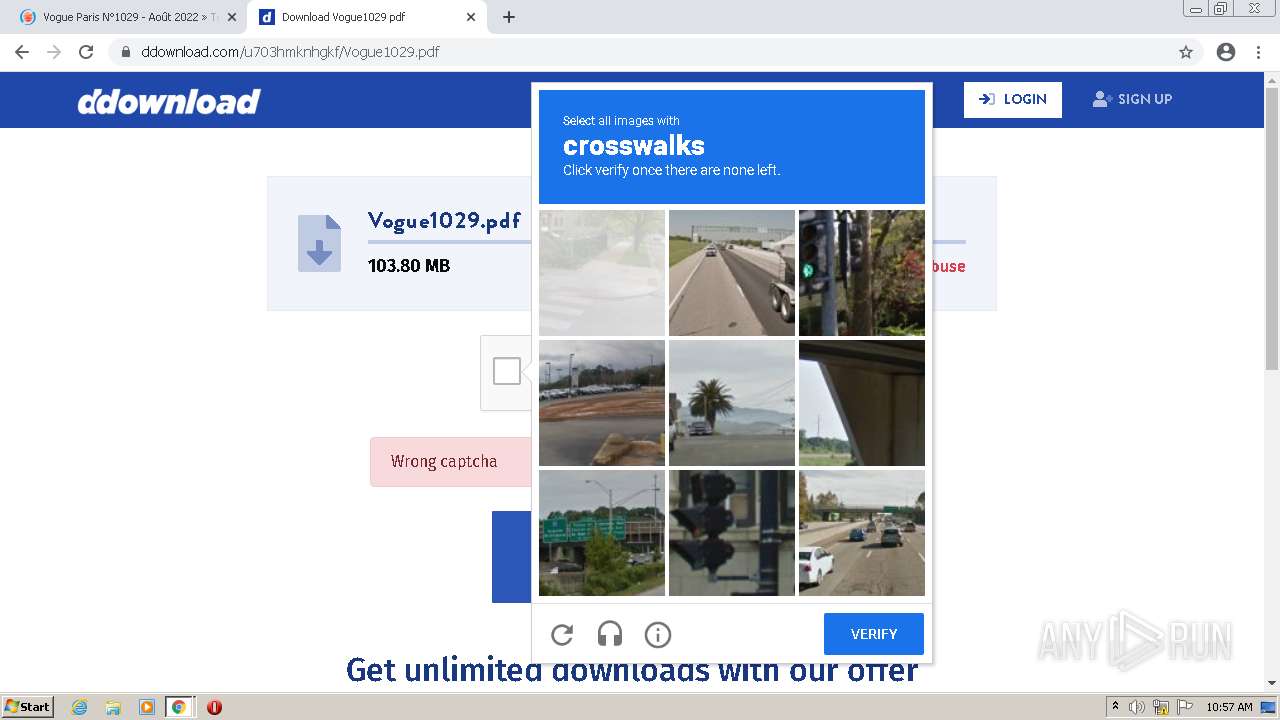This screenshot has width=1280, height=720.
Task: Open the network tray icon
Action: (1161, 707)
